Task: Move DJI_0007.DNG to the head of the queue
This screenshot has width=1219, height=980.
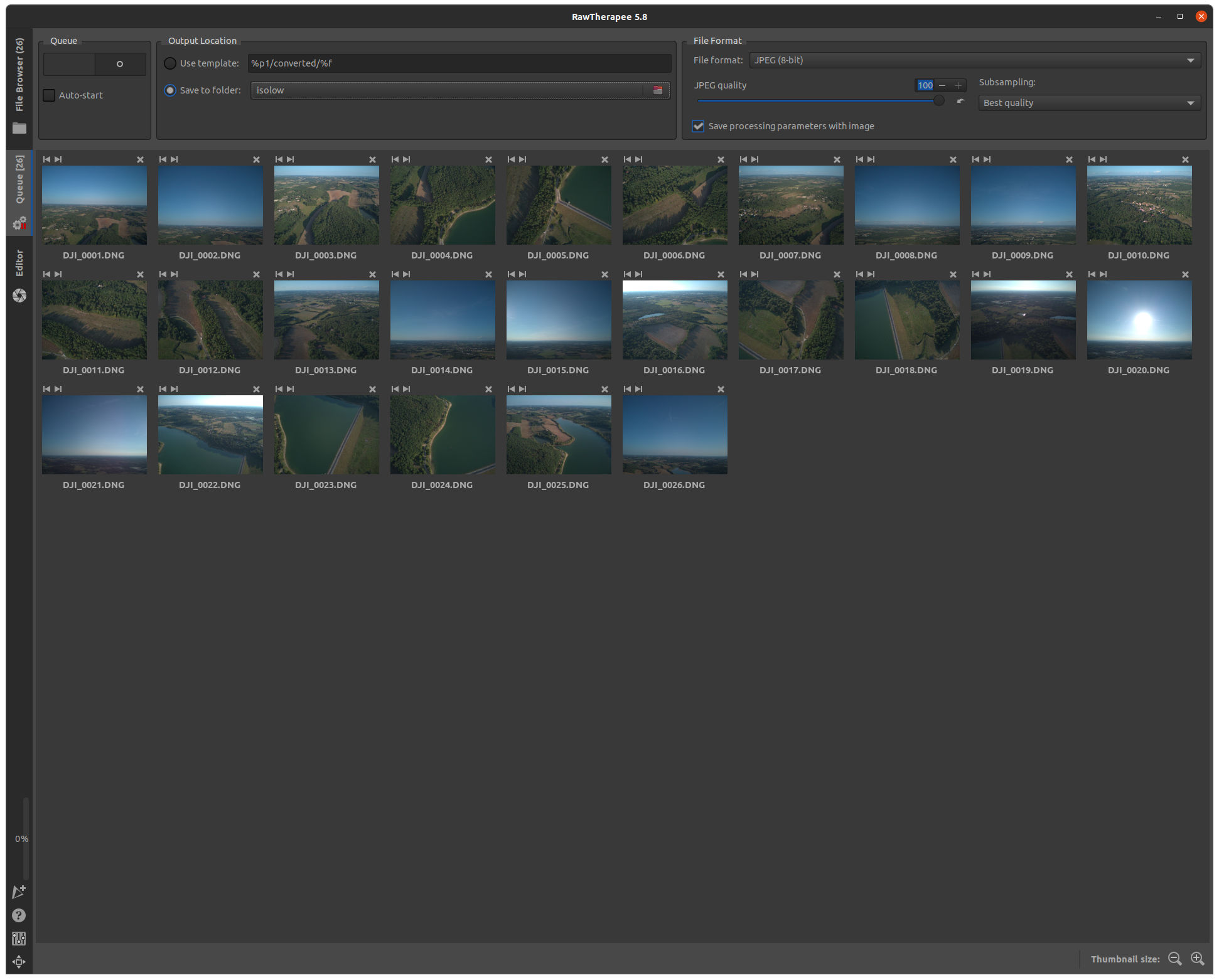Action: point(743,159)
